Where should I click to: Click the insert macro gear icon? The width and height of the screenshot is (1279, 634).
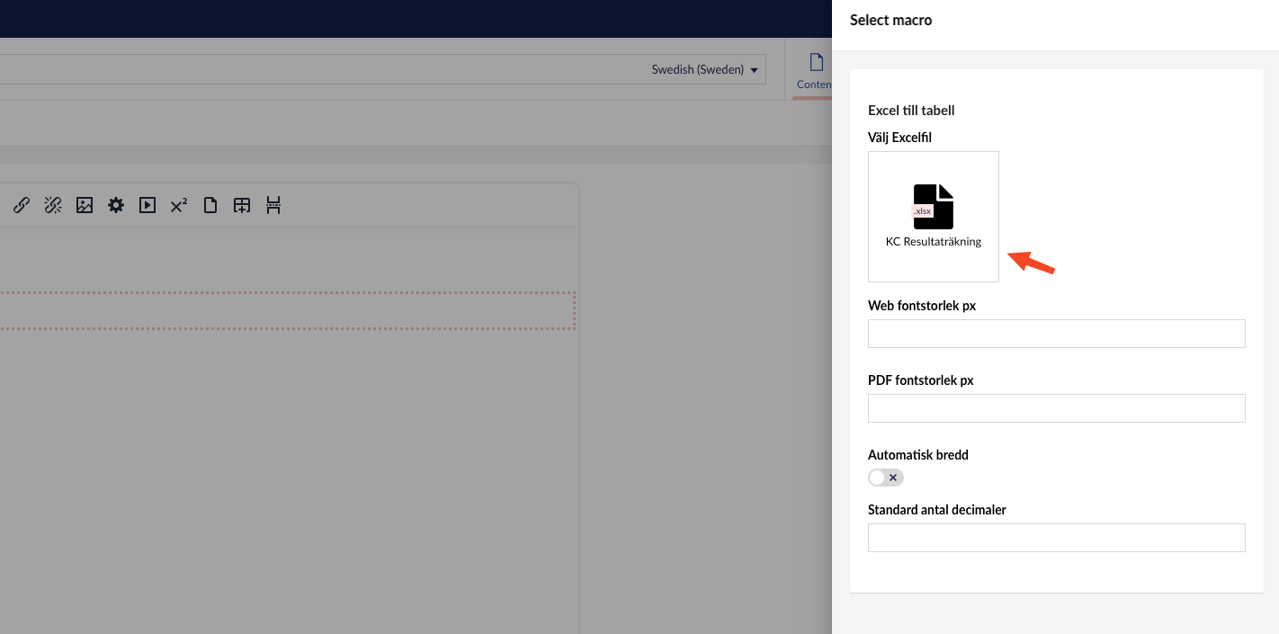(116, 205)
